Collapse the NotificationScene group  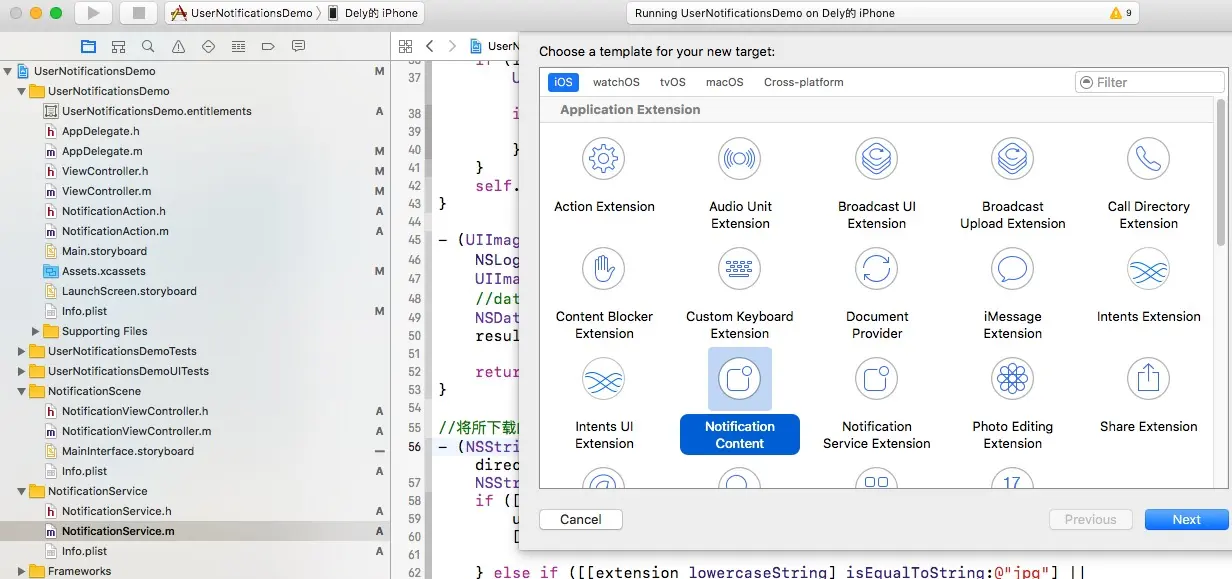22,391
